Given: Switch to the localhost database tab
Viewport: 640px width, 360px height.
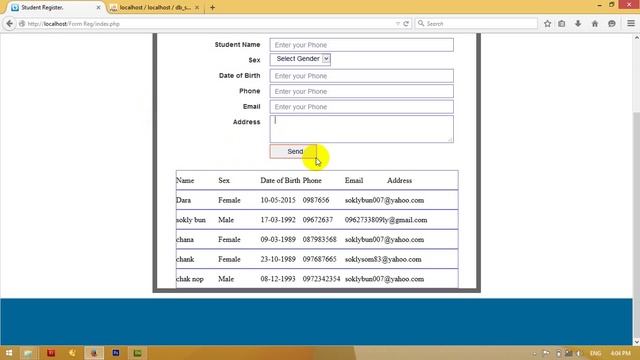Looking at the screenshot, I should [156, 7].
